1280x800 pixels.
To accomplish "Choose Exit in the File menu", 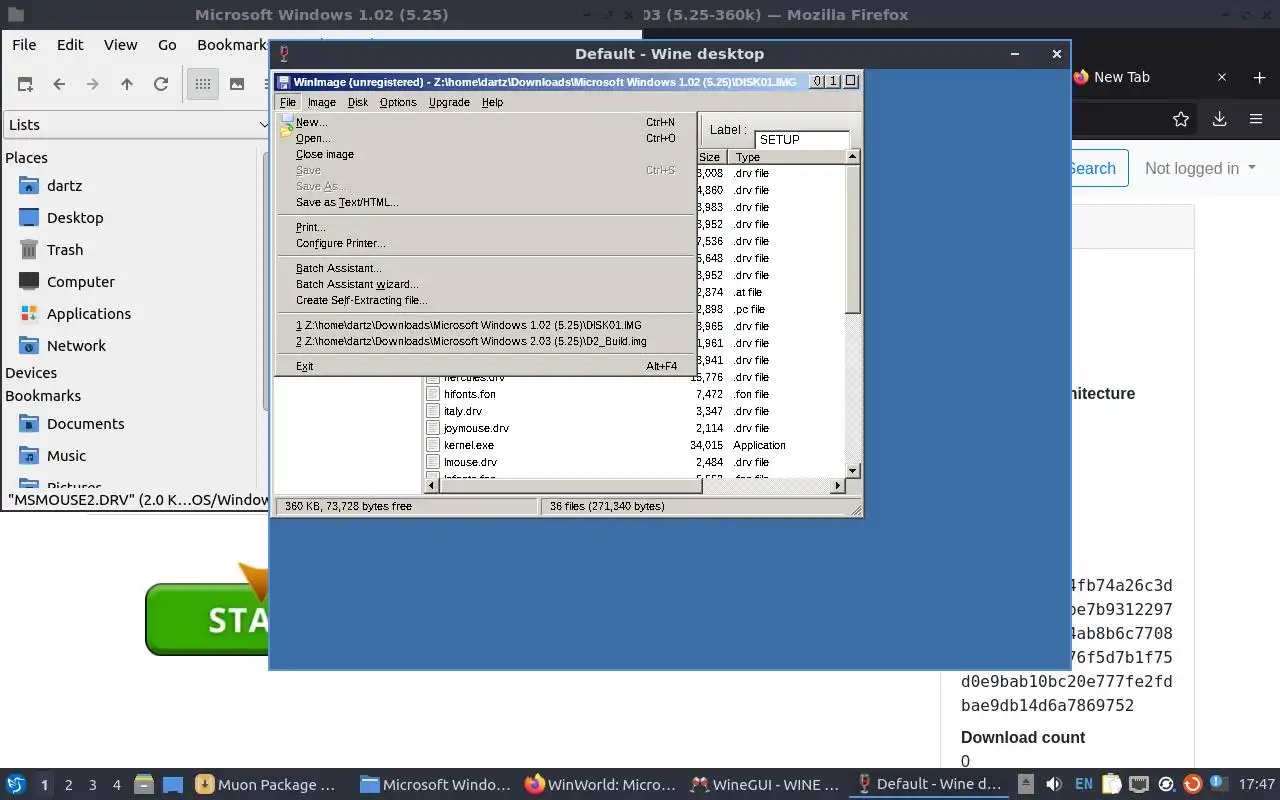I will pos(485,366).
